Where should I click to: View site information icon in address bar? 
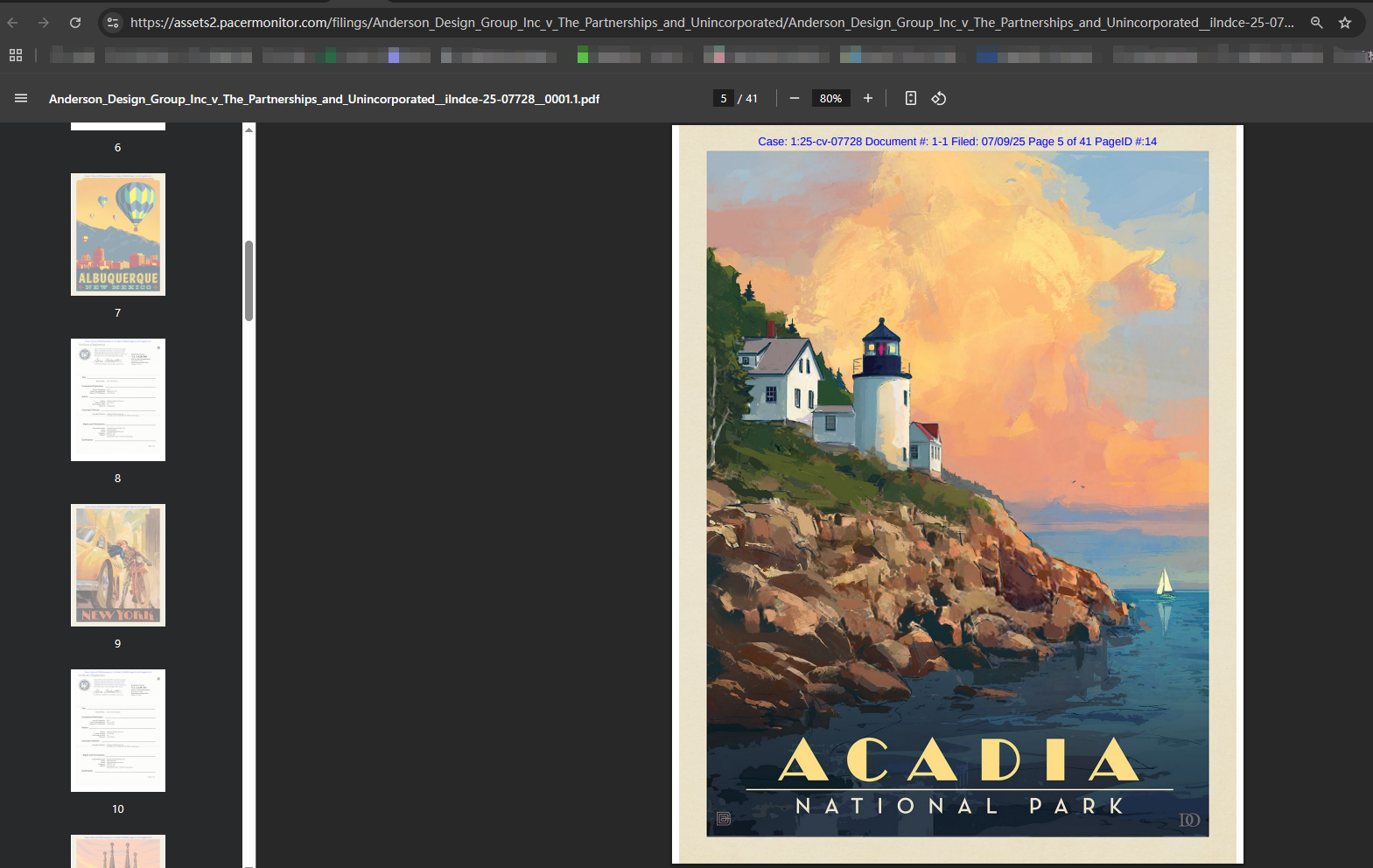point(112,23)
